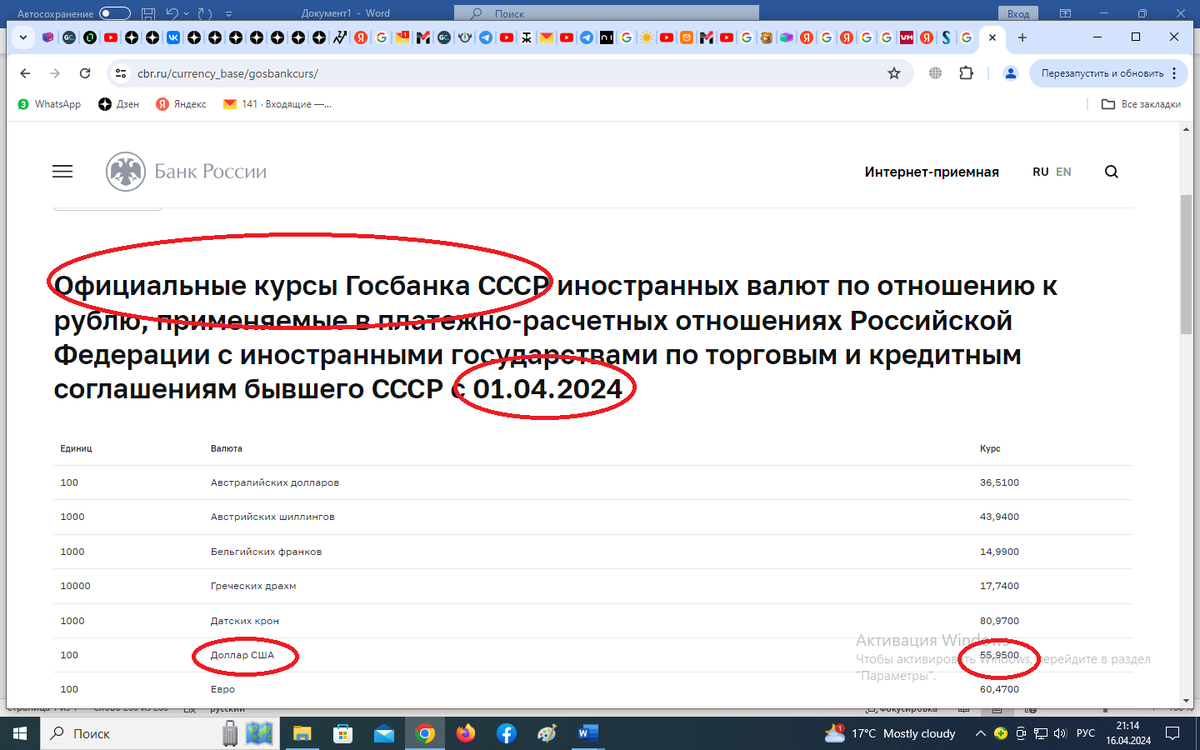Click the Курс column header
The image size is (1200, 750).
(990, 449)
